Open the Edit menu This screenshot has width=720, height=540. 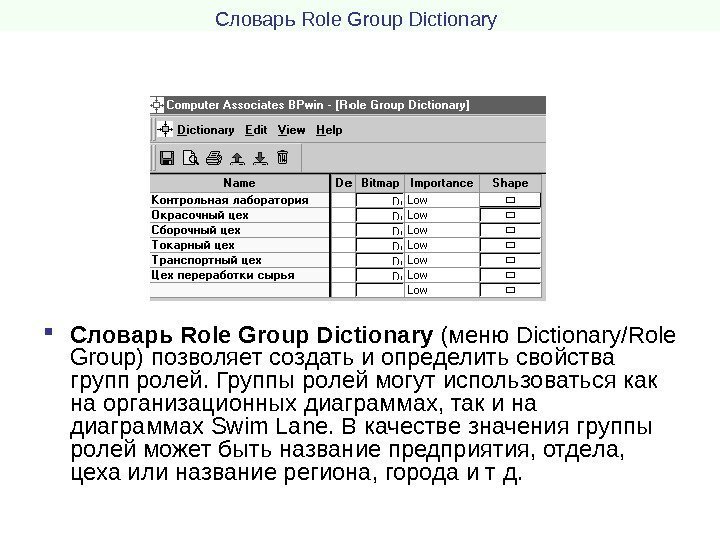tap(256, 130)
